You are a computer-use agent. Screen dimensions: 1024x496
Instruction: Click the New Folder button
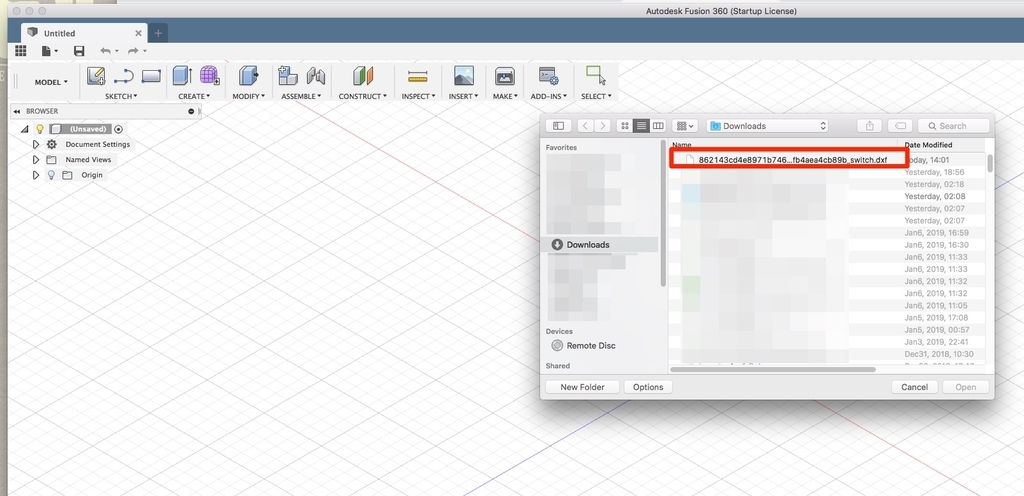(x=582, y=387)
